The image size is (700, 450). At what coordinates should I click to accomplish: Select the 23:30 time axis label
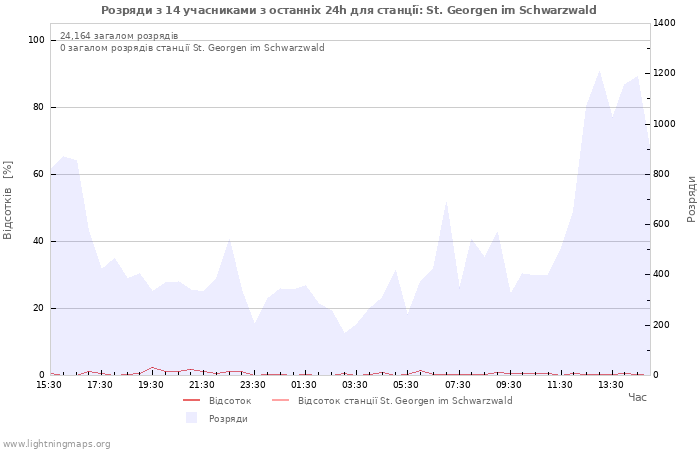pos(253,385)
